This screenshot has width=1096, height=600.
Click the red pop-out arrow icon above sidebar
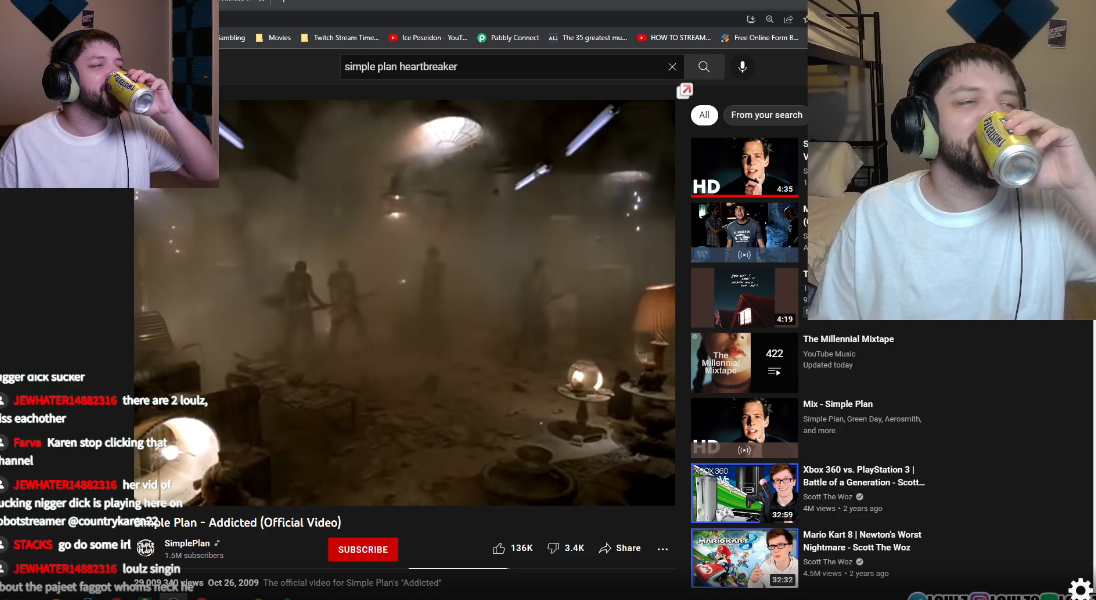click(x=684, y=91)
